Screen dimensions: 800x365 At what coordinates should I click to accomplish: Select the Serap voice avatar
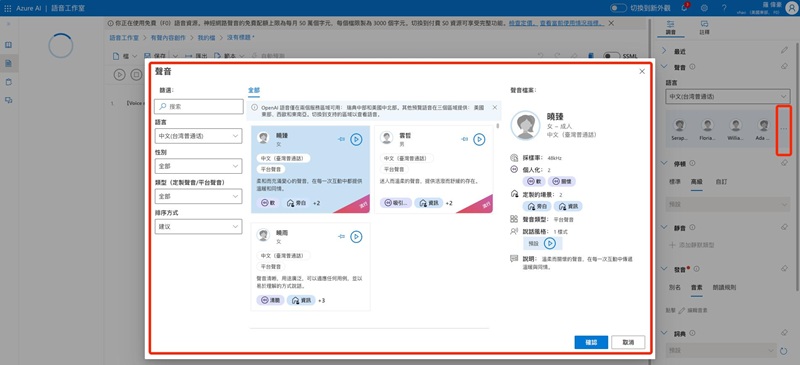679,130
